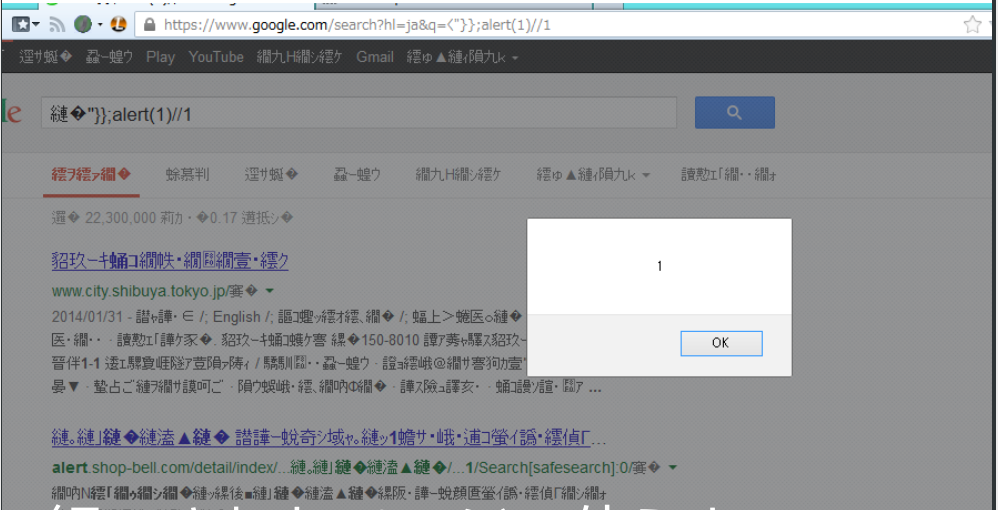Click the orange round toolbar icon

tap(118, 25)
